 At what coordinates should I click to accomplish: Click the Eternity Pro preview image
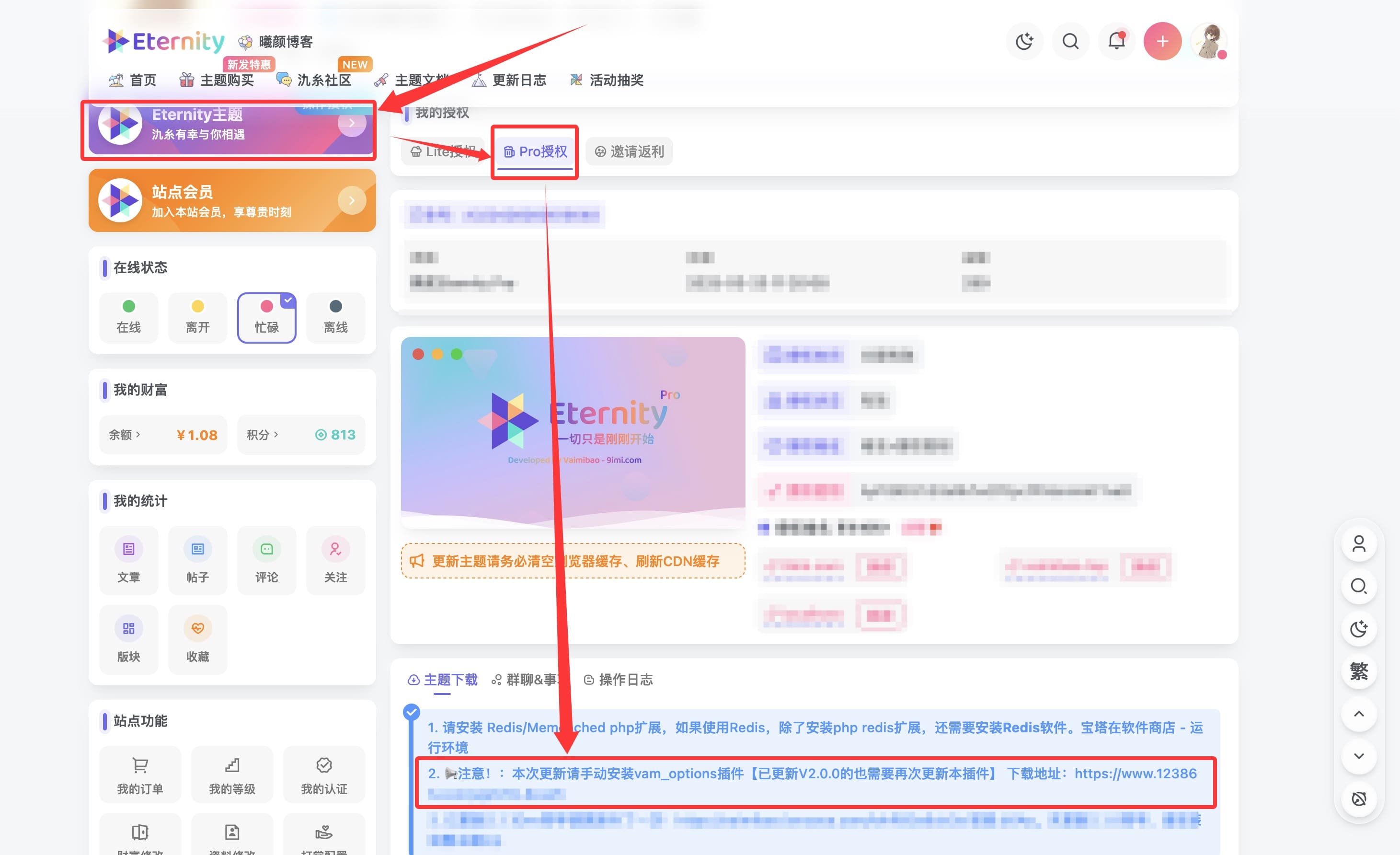click(573, 432)
